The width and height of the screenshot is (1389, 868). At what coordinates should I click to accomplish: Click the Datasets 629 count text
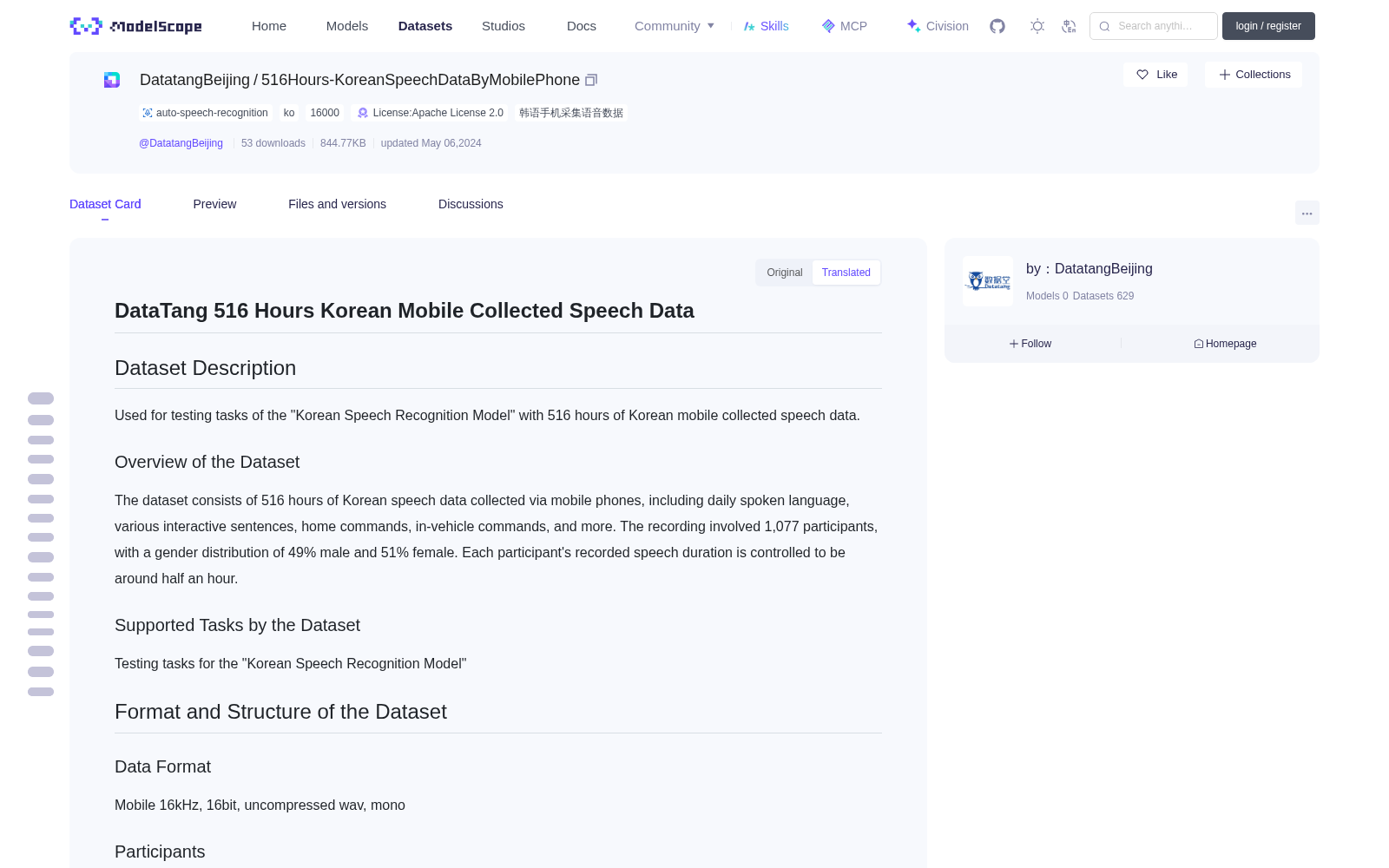coord(1103,296)
